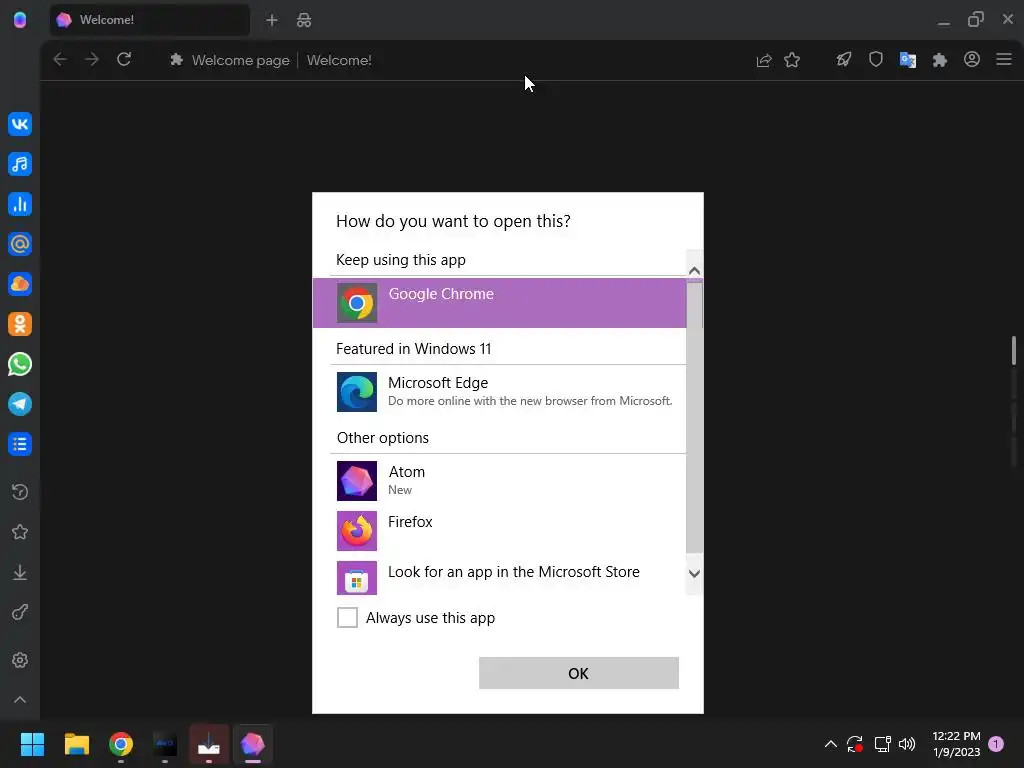Open settings gear in sidebar
The height and width of the screenshot is (768, 1024).
[20, 660]
